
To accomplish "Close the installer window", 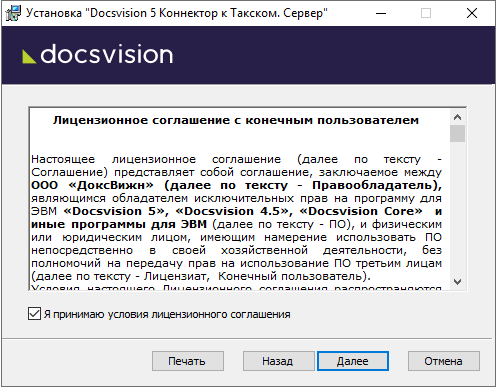I will click(472, 13).
